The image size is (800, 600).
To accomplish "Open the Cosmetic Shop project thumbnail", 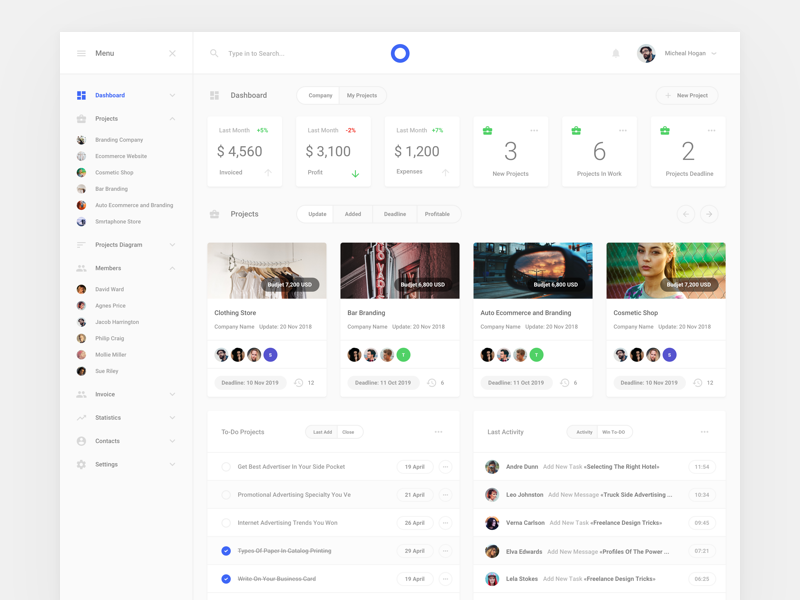I will pyautogui.click(x=666, y=270).
